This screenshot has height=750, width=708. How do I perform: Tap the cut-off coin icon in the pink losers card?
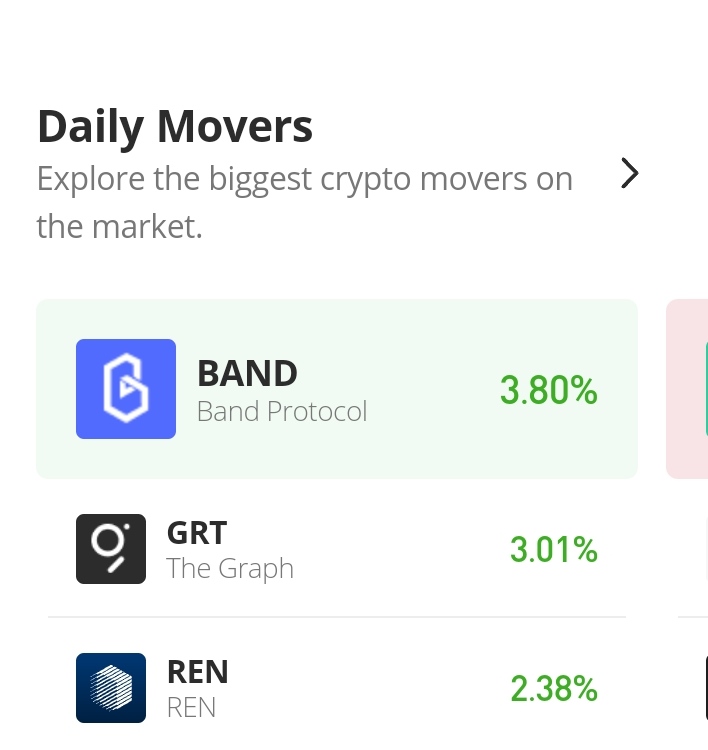pyautogui.click(x=707, y=389)
